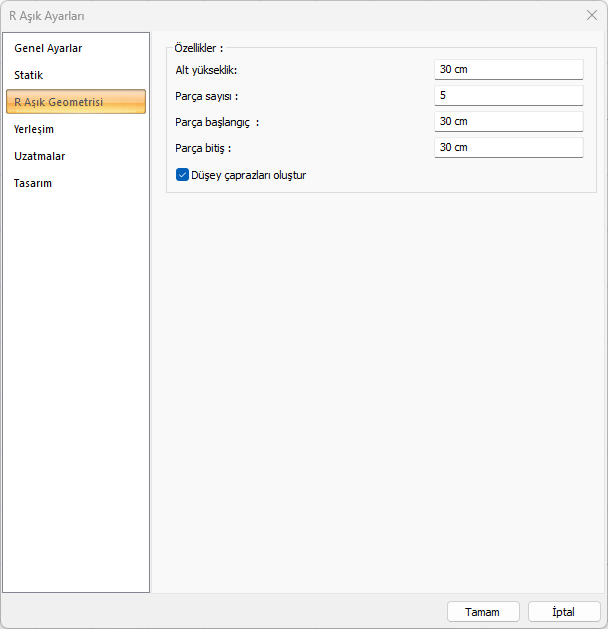Select the Parça bitiş value field
608x629 pixels.
508,147
